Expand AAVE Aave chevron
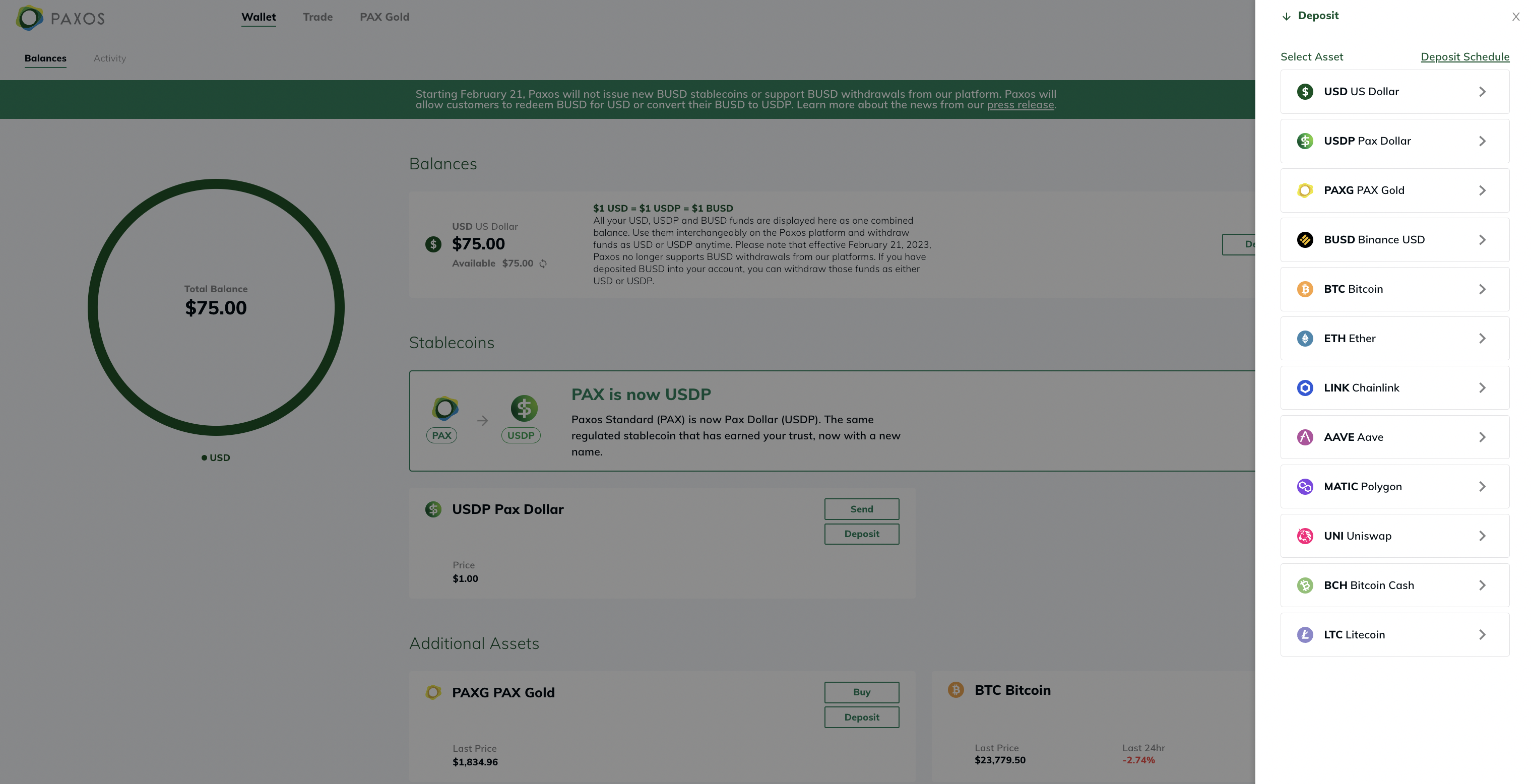This screenshot has height=784, width=1531. [x=1482, y=437]
